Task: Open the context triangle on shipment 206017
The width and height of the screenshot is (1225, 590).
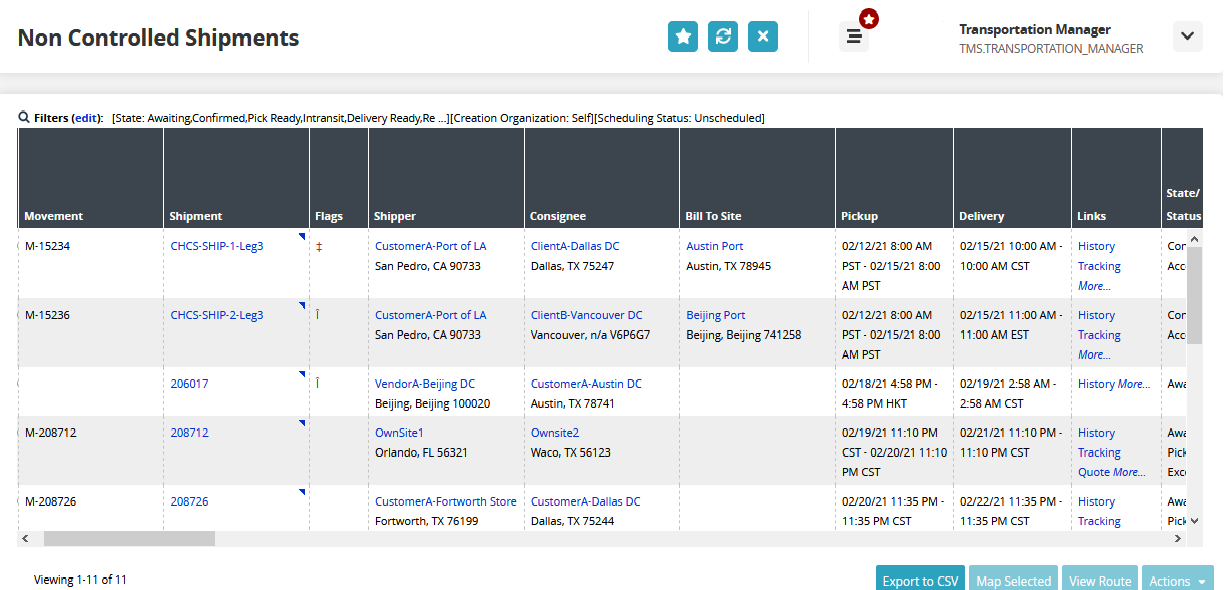Action: (301, 374)
